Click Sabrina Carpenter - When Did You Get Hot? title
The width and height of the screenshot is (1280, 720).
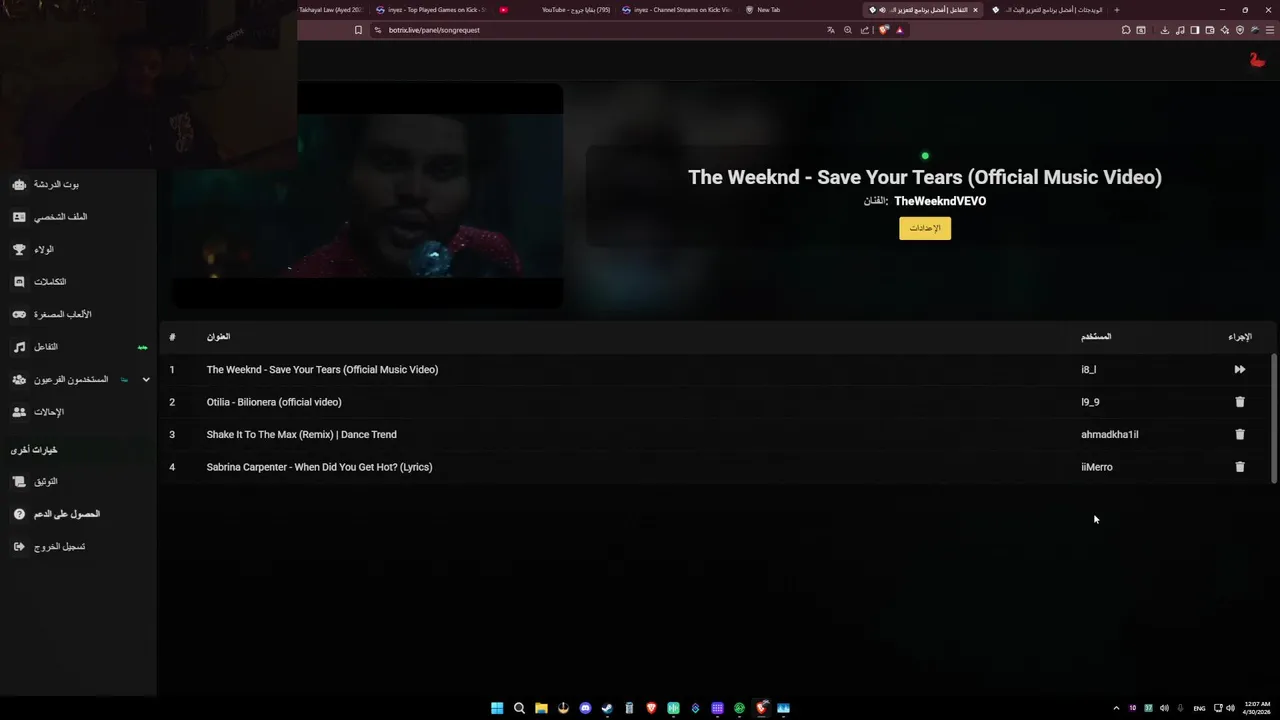pos(319,467)
